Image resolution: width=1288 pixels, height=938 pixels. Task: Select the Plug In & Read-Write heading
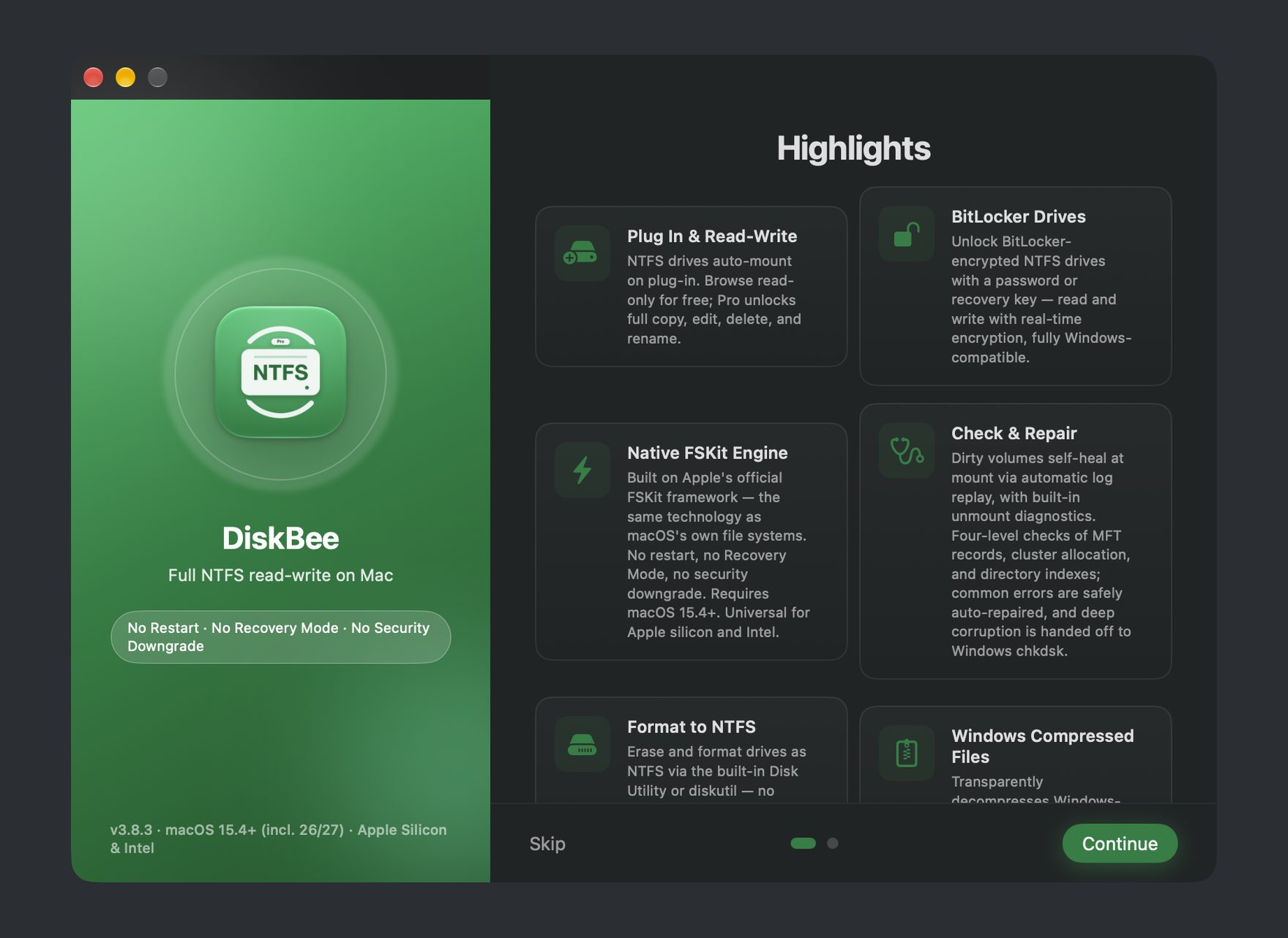[712, 236]
